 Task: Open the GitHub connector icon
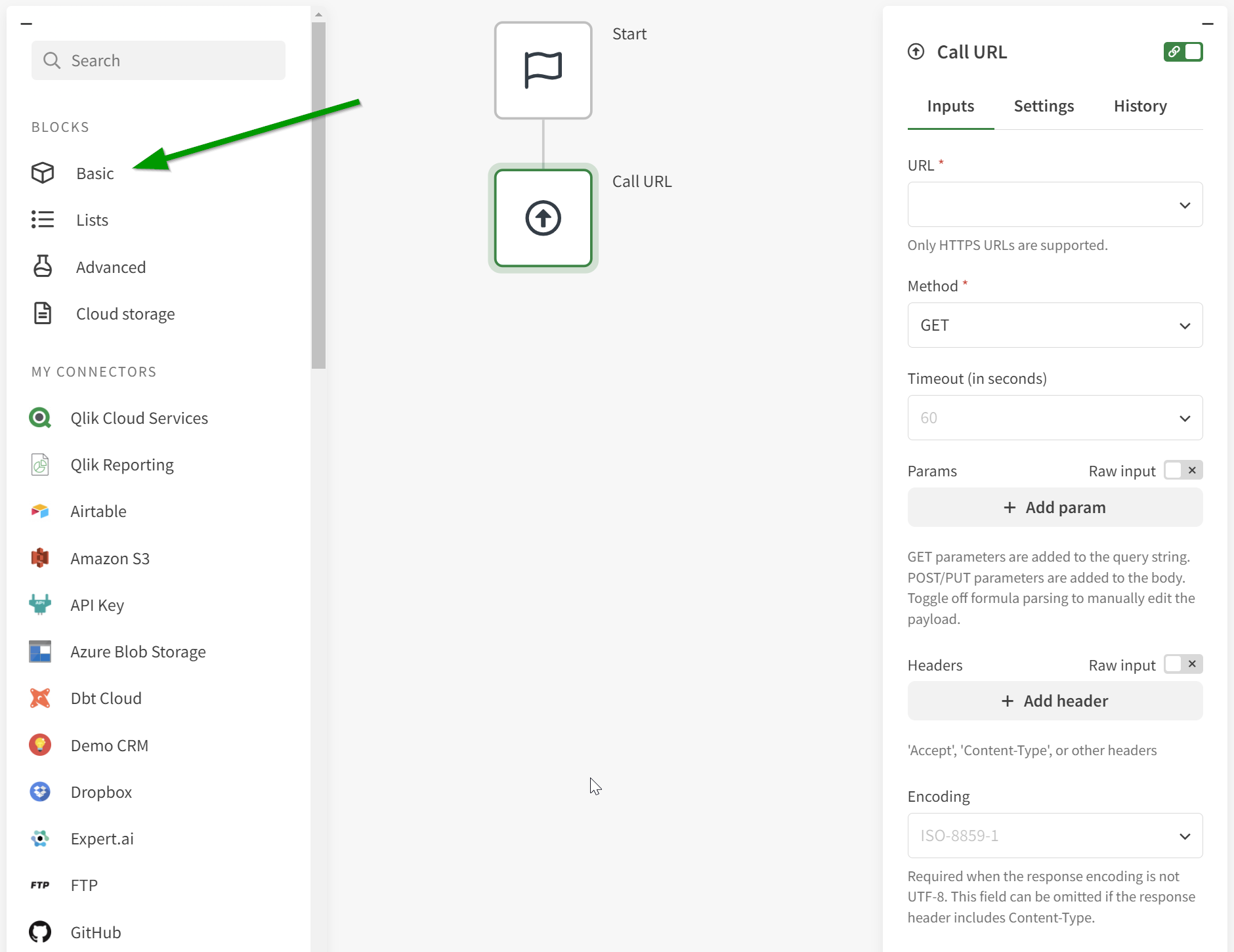pyautogui.click(x=40, y=932)
